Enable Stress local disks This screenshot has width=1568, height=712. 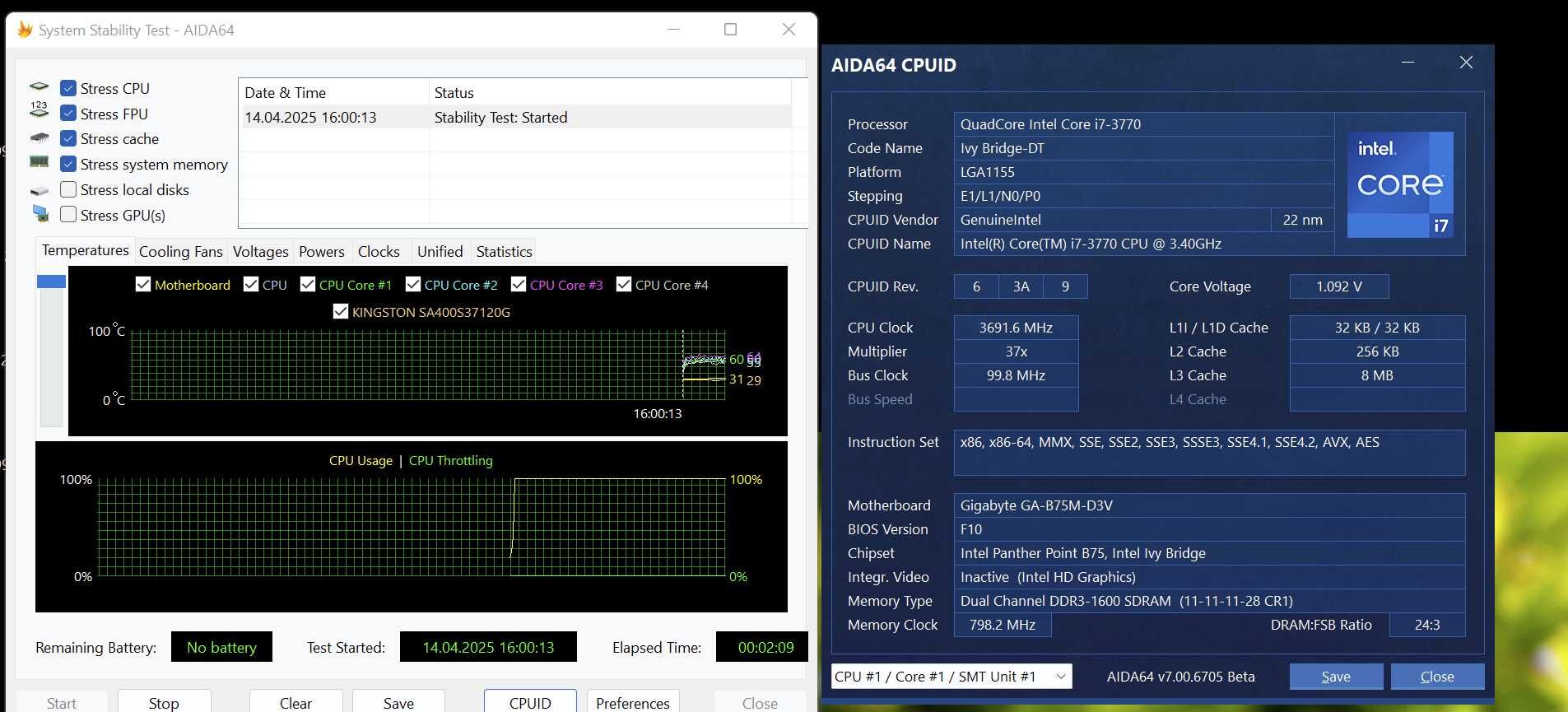tap(68, 189)
